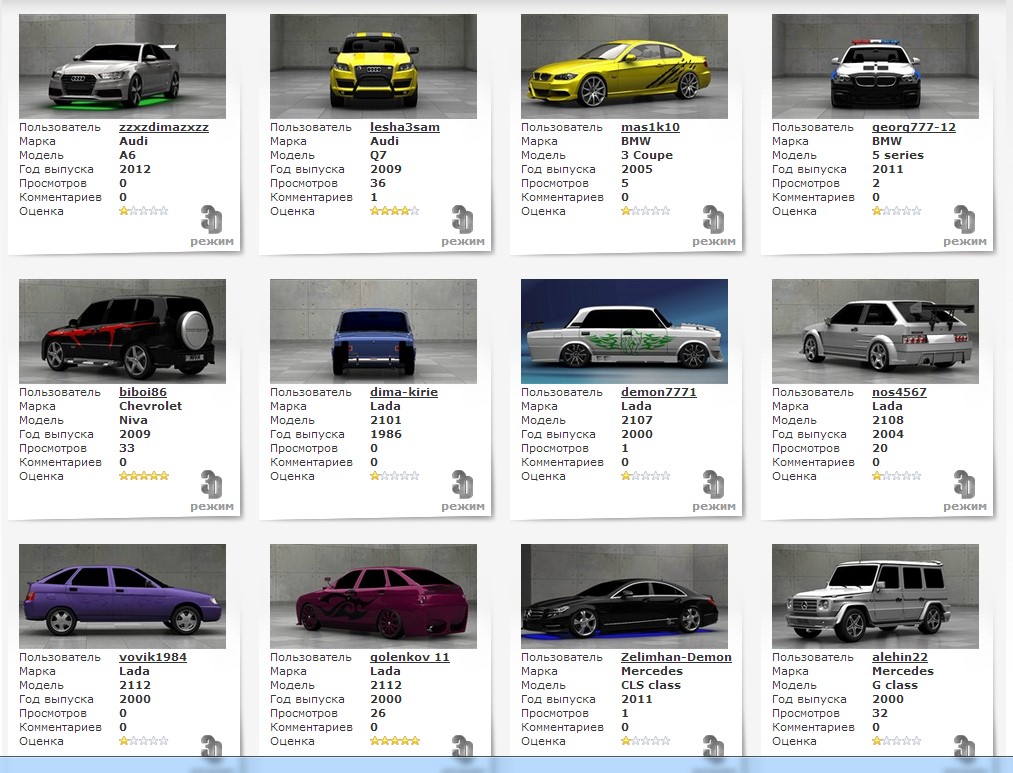
Task: Rate demon7771's Lada 2107 with stars
Action: click(646, 476)
